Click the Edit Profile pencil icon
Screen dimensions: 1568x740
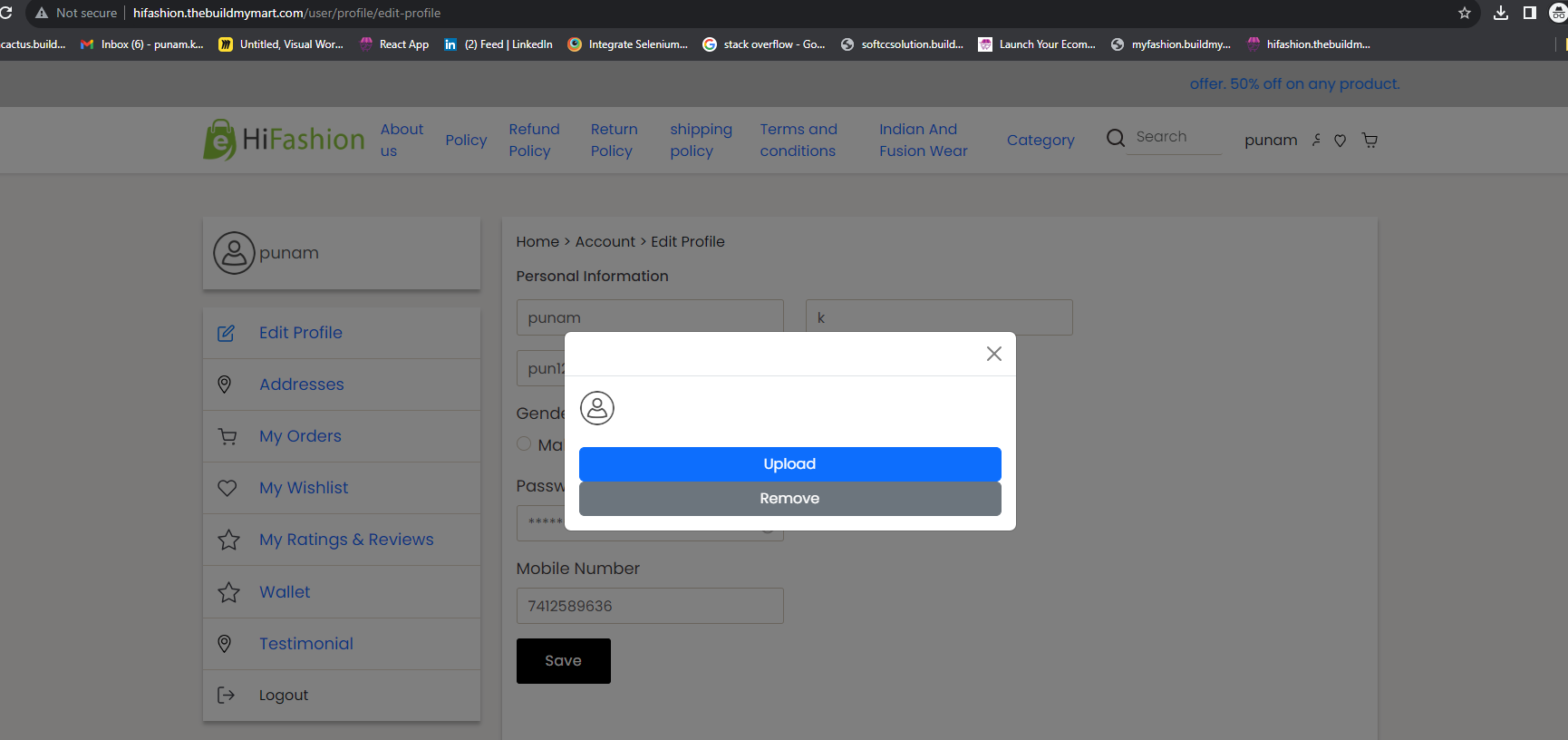[226, 334]
